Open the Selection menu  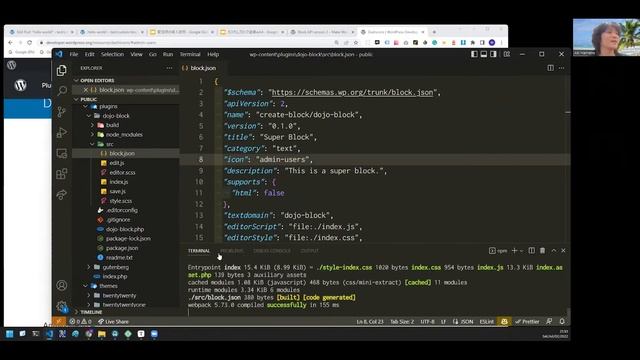pos(112,54)
